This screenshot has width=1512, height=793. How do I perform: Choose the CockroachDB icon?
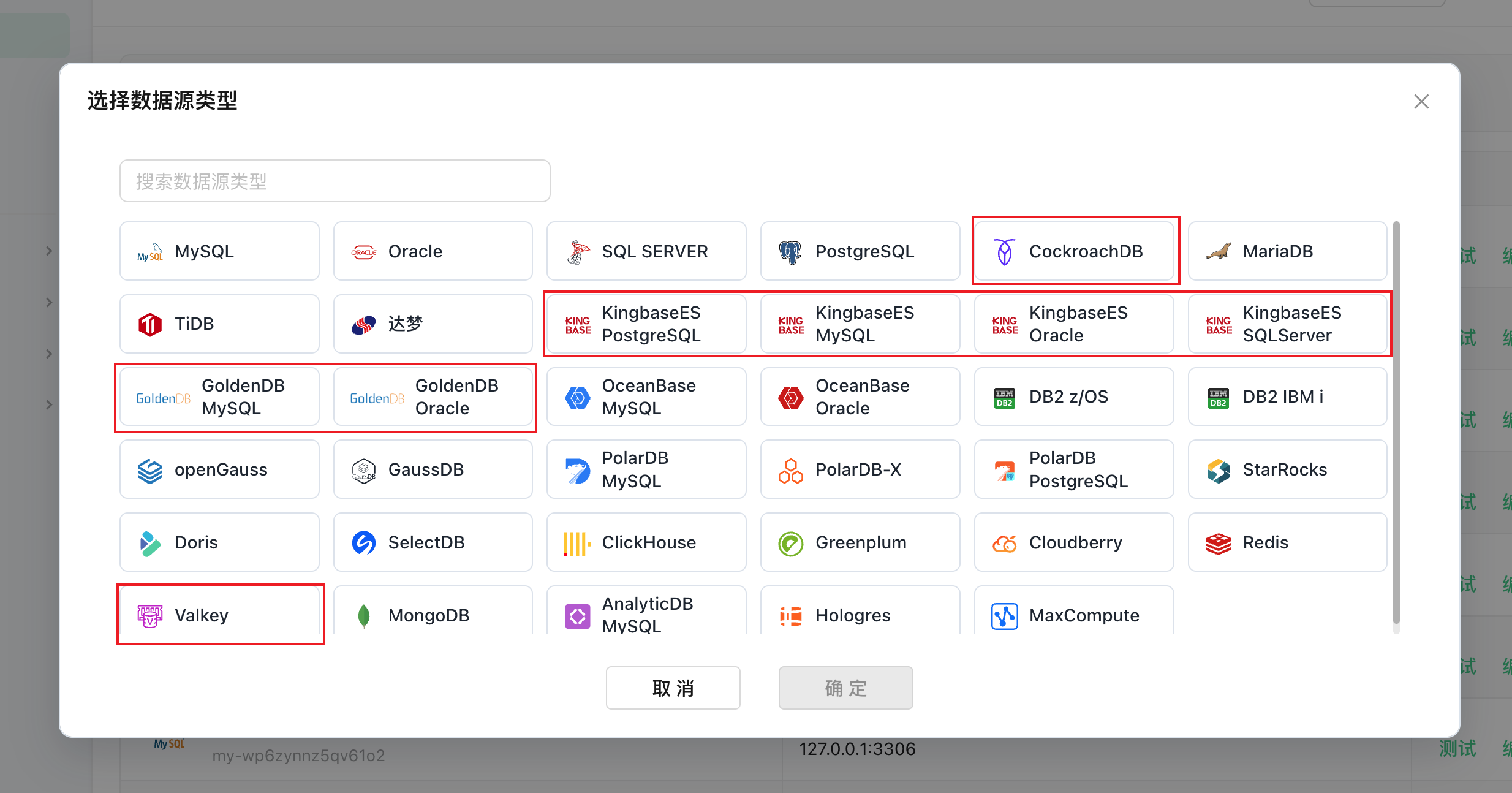click(1004, 252)
